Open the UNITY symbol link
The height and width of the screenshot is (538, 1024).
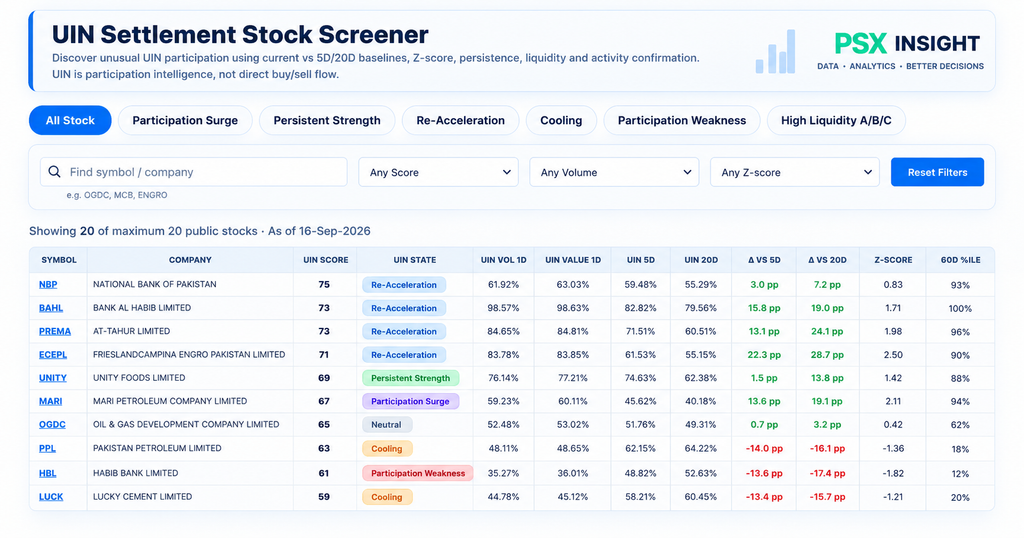tap(53, 378)
